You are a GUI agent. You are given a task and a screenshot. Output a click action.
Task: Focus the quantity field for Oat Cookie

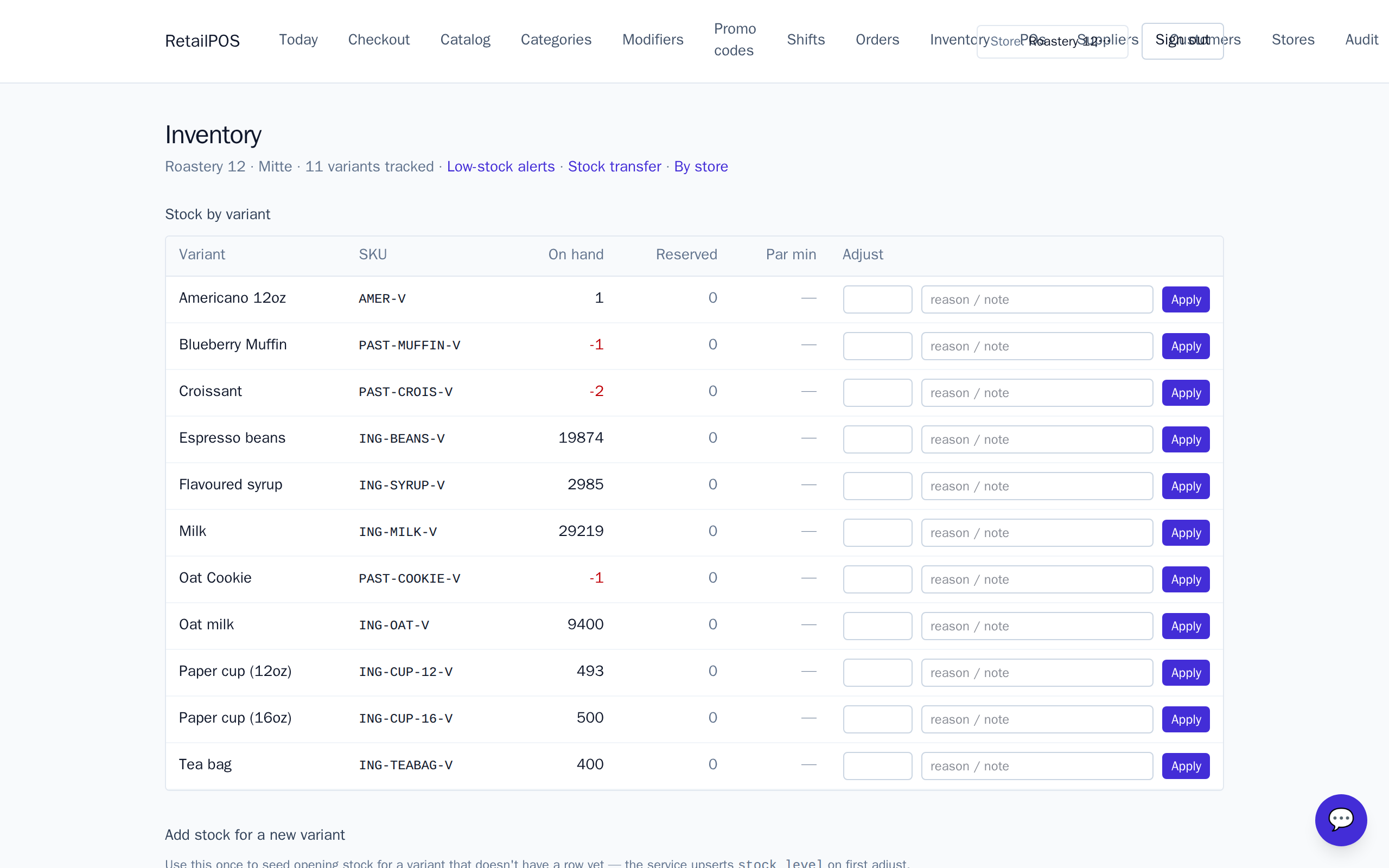[x=877, y=579]
